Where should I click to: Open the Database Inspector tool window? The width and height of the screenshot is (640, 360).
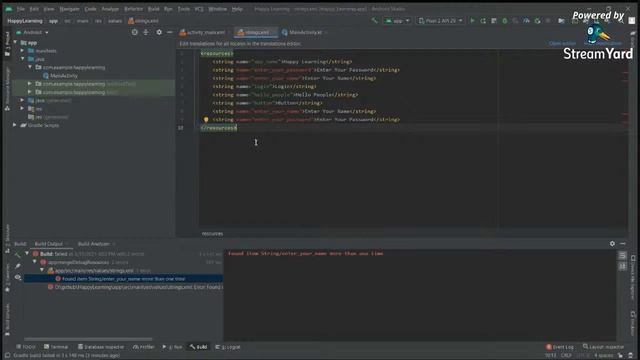[x=101, y=347]
